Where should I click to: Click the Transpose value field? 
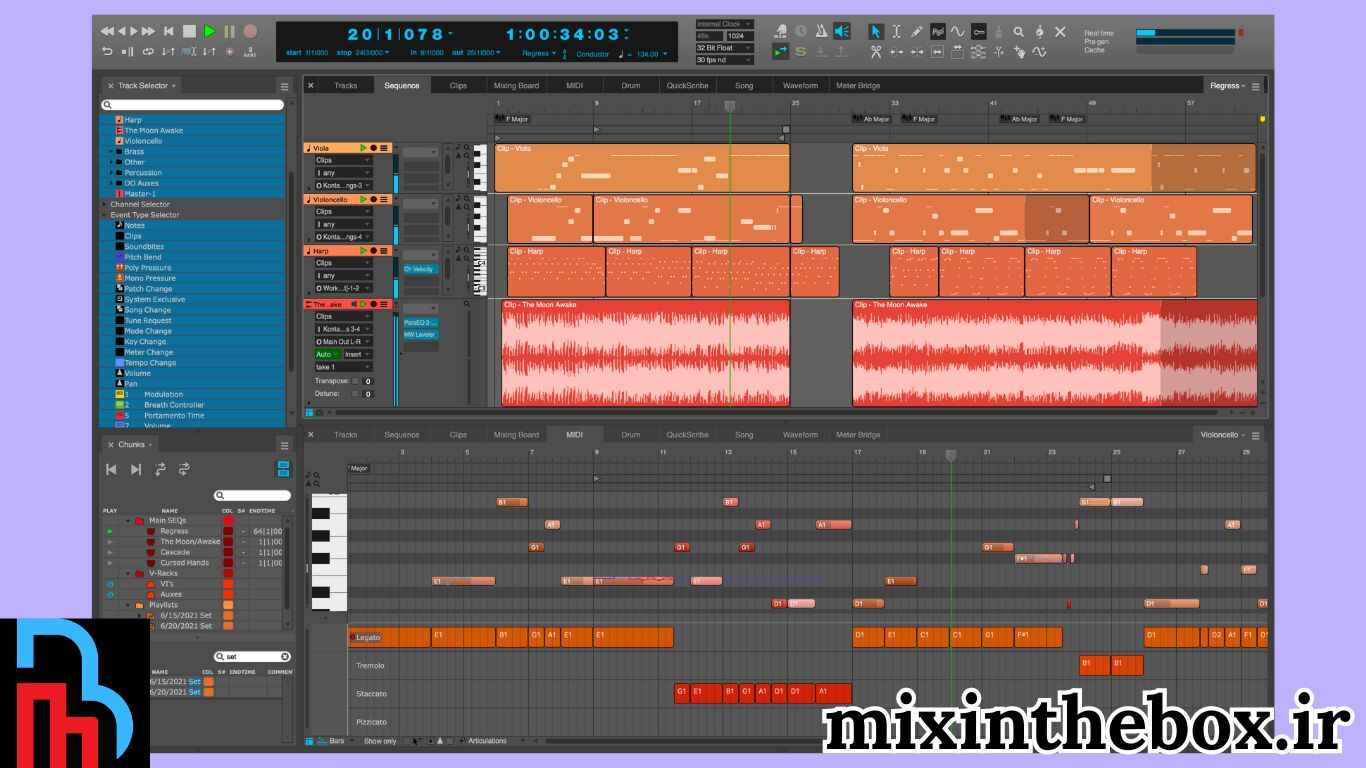(367, 381)
